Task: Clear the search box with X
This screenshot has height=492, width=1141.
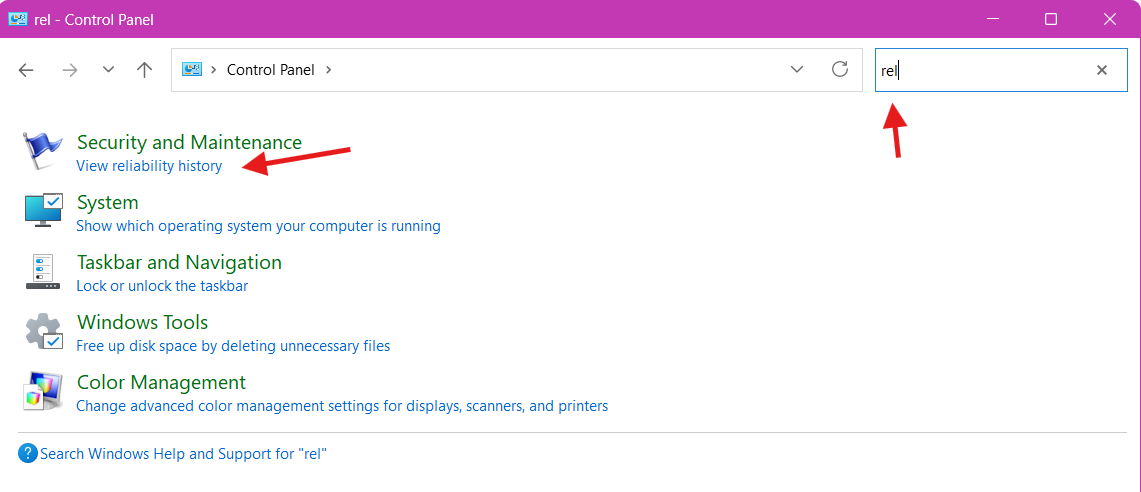Action: pyautogui.click(x=1102, y=70)
